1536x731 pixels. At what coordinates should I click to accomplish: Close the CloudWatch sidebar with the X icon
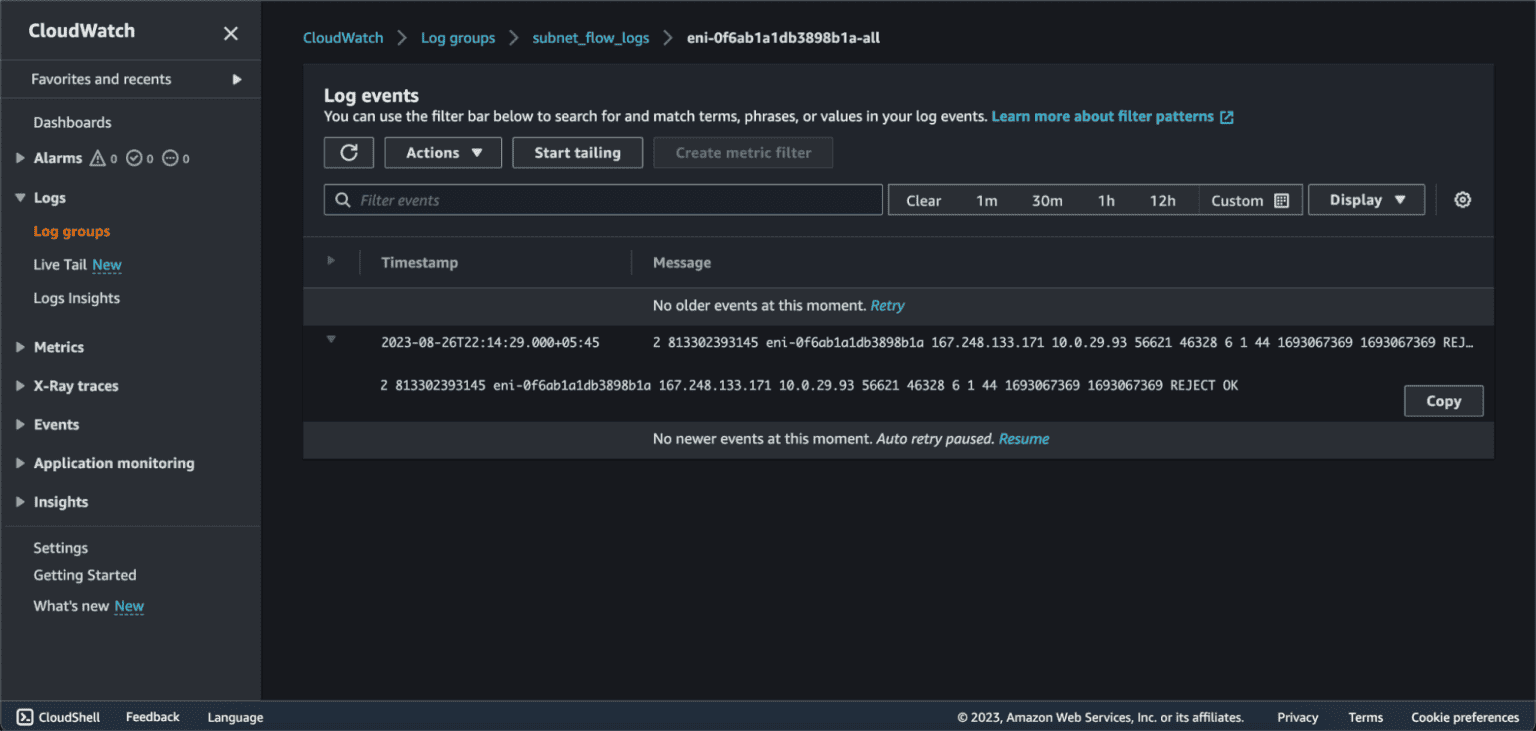click(x=230, y=32)
